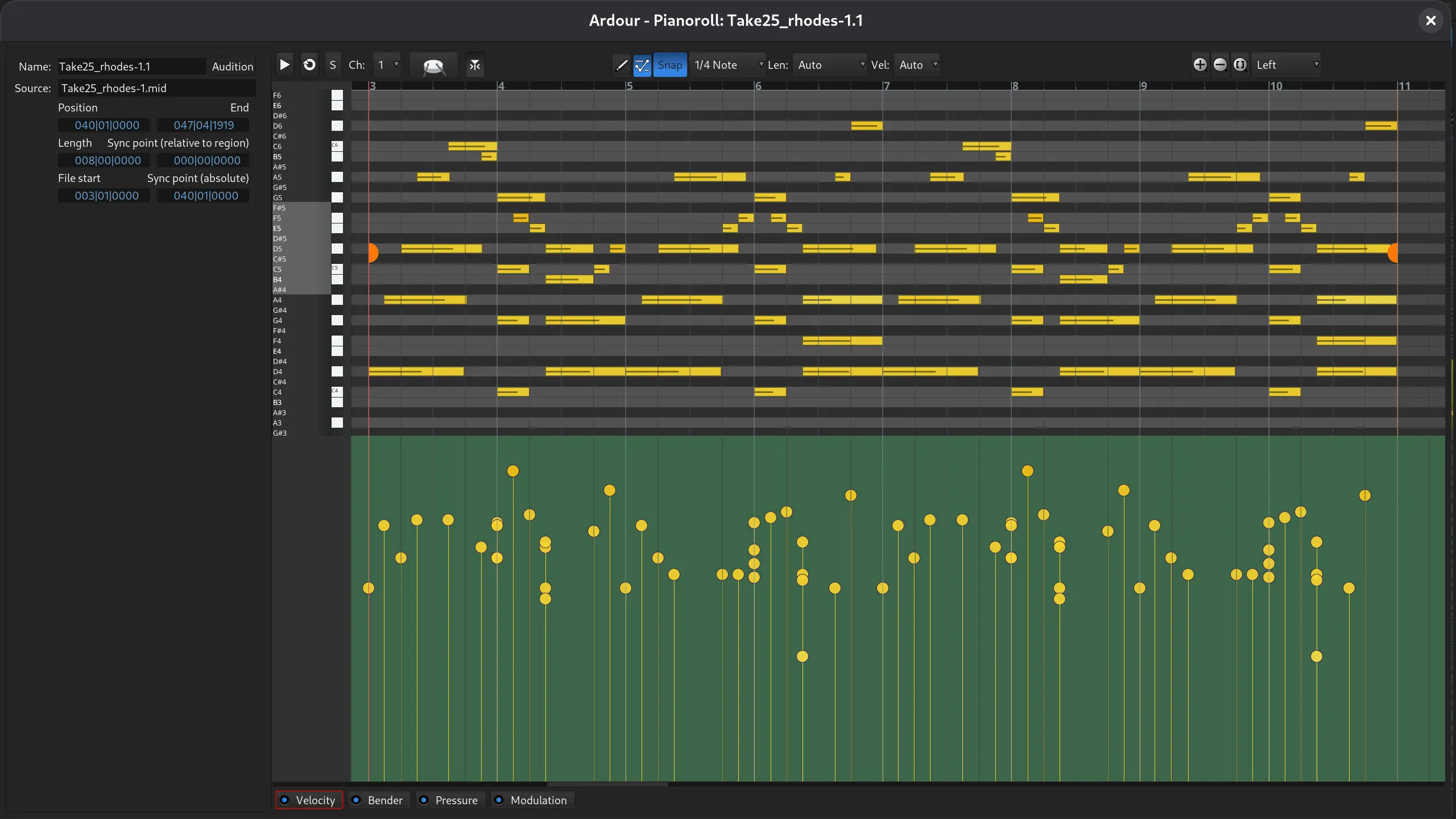
Task: Click the zoom out minus icon
Action: click(1219, 65)
